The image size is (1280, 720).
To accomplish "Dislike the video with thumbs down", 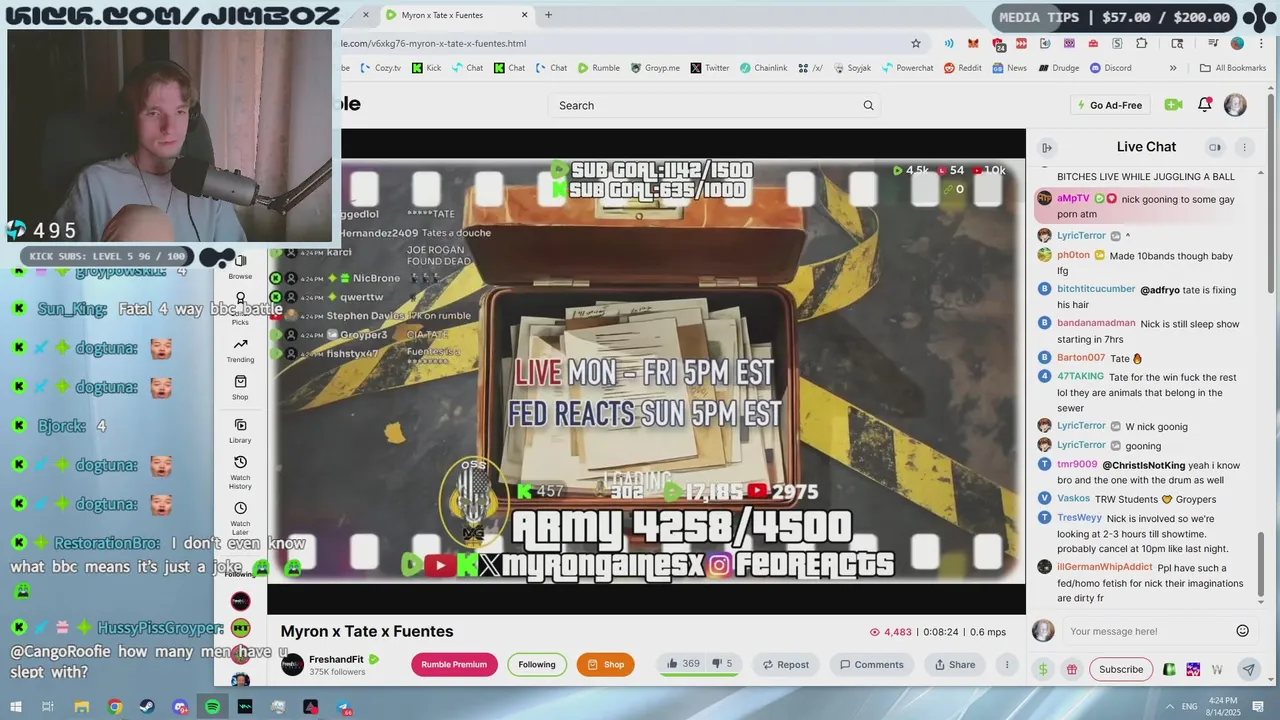I will click(x=722, y=664).
